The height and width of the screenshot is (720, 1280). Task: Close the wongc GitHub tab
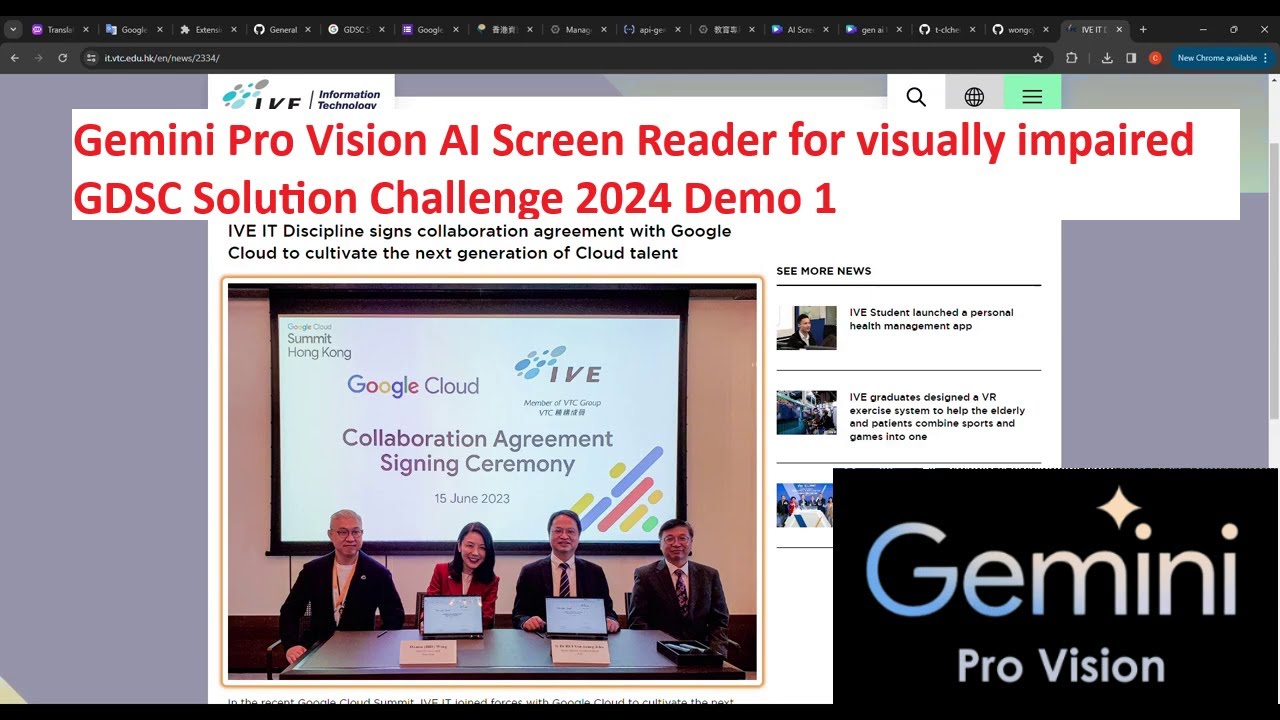(x=1048, y=30)
